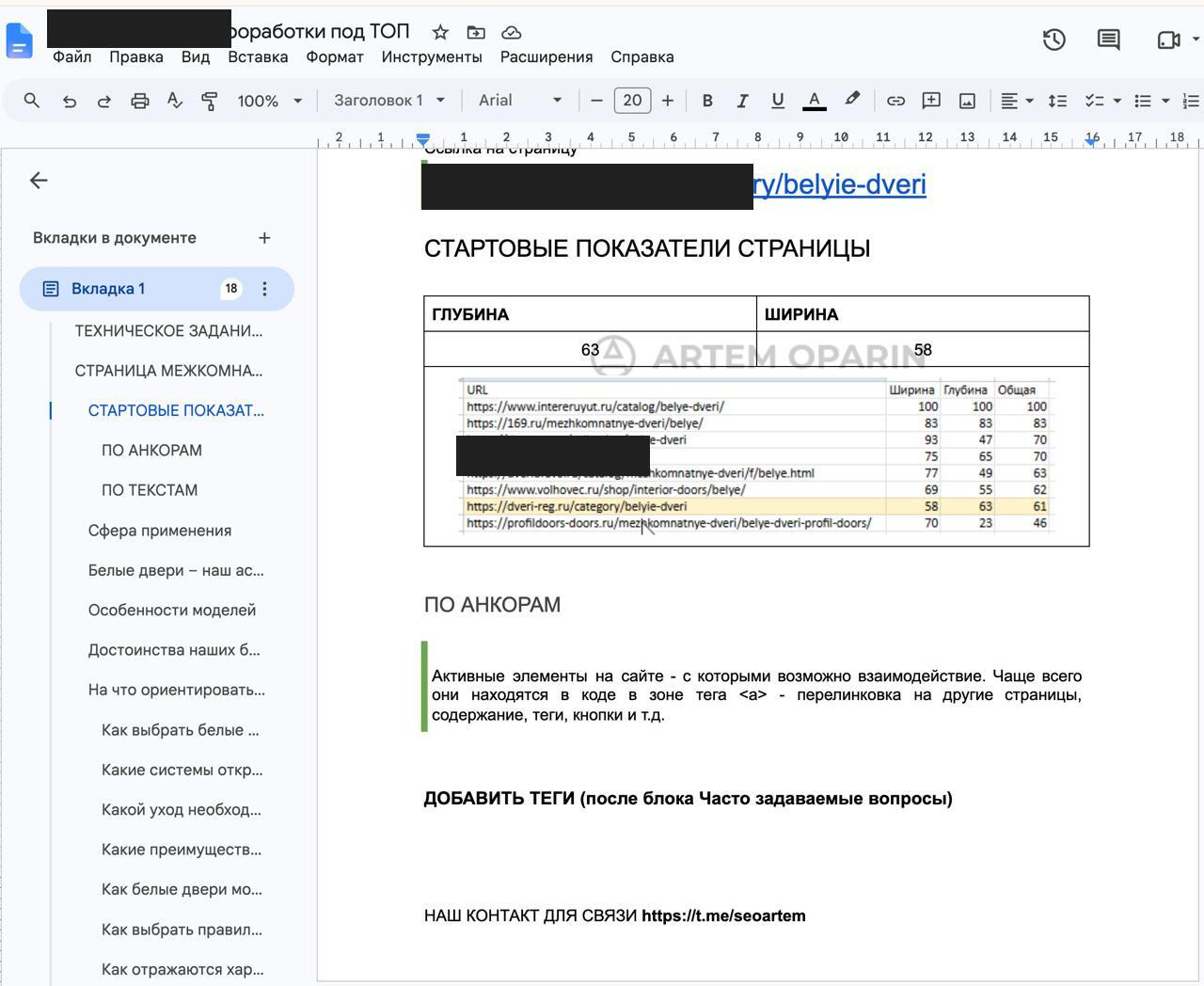Click the ШИРИНА table header cell

tap(923, 314)
